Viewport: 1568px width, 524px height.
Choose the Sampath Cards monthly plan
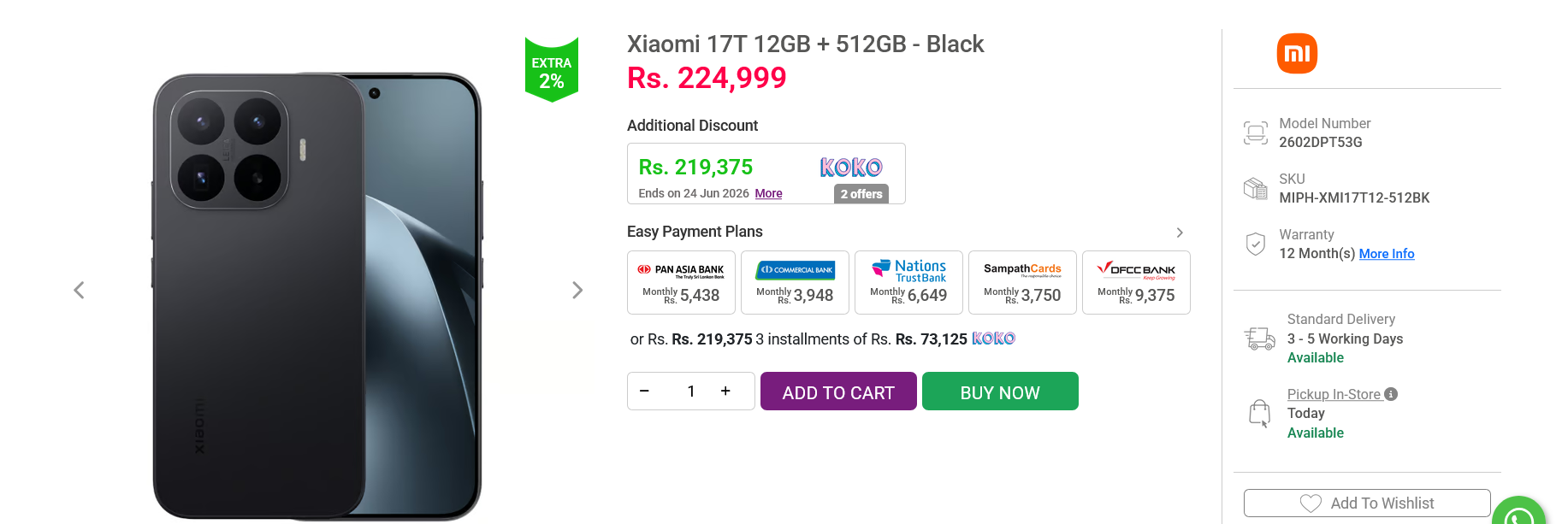(1022, 282)
